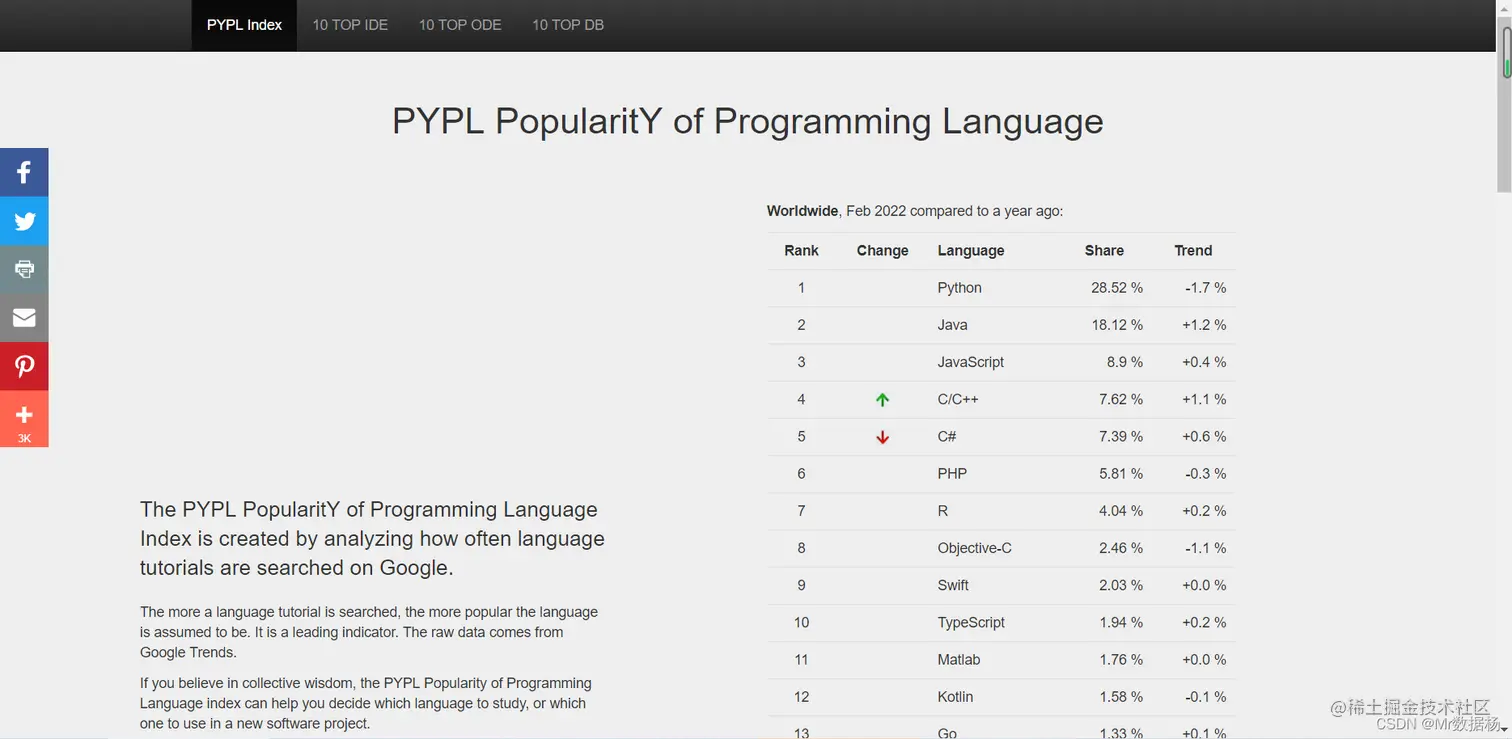The image size is (1512, 739).
Task: Click PHP's -0.3 % trend value
Action: point(1206,474)
